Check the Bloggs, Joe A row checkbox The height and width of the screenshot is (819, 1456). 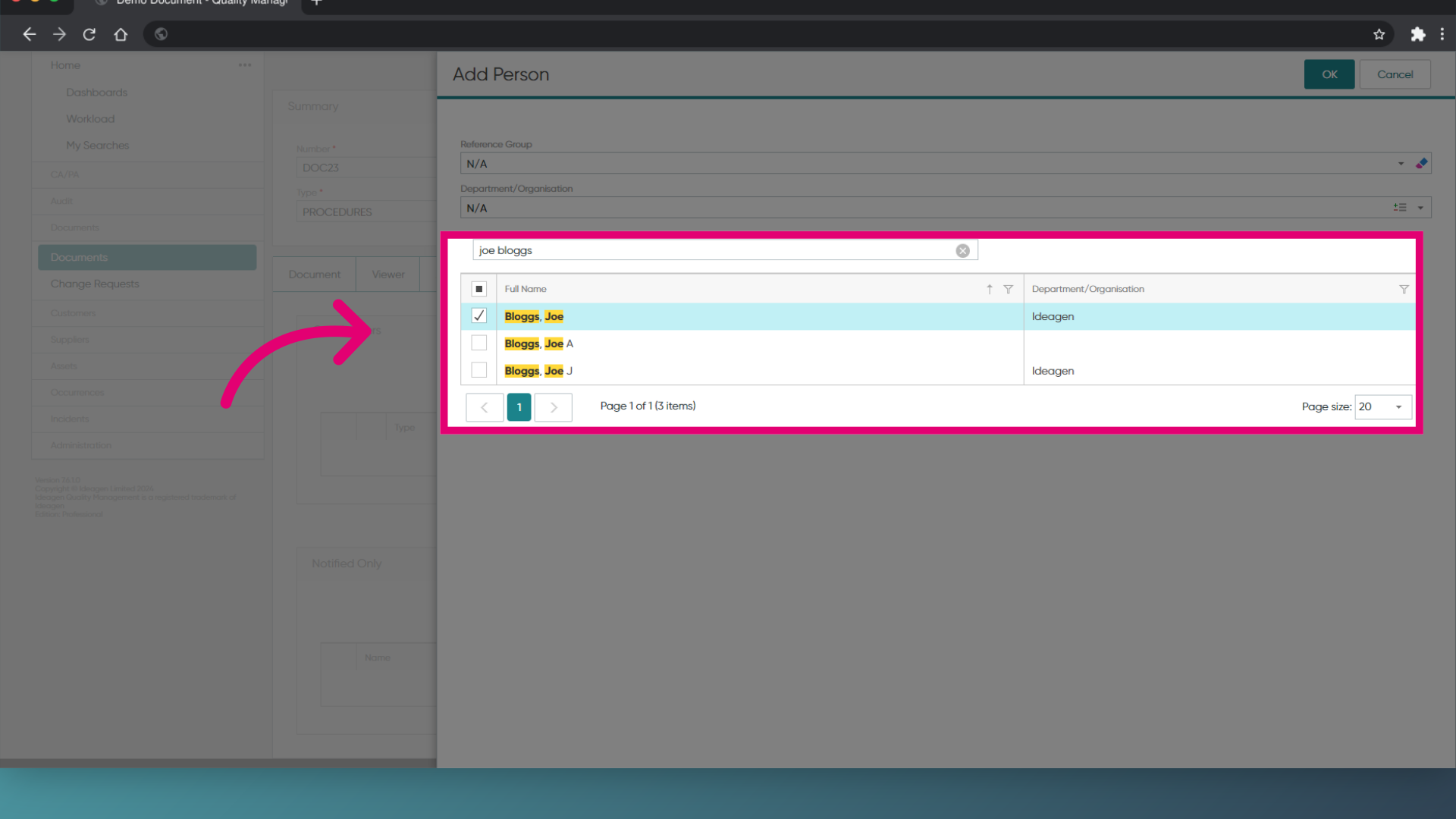[x=479, y=343]
